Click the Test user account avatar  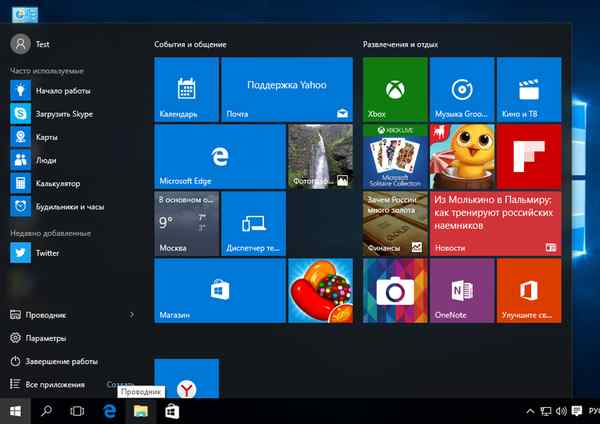[x=20, y=44]
